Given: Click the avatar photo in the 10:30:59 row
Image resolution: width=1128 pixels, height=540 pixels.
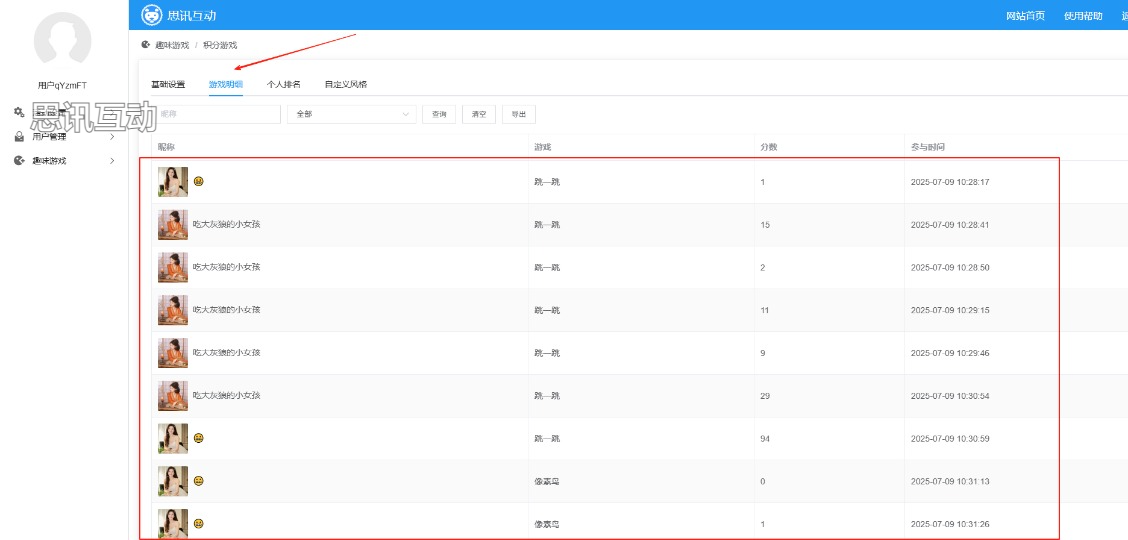Looking at the screenshot, I should (173, 439).
